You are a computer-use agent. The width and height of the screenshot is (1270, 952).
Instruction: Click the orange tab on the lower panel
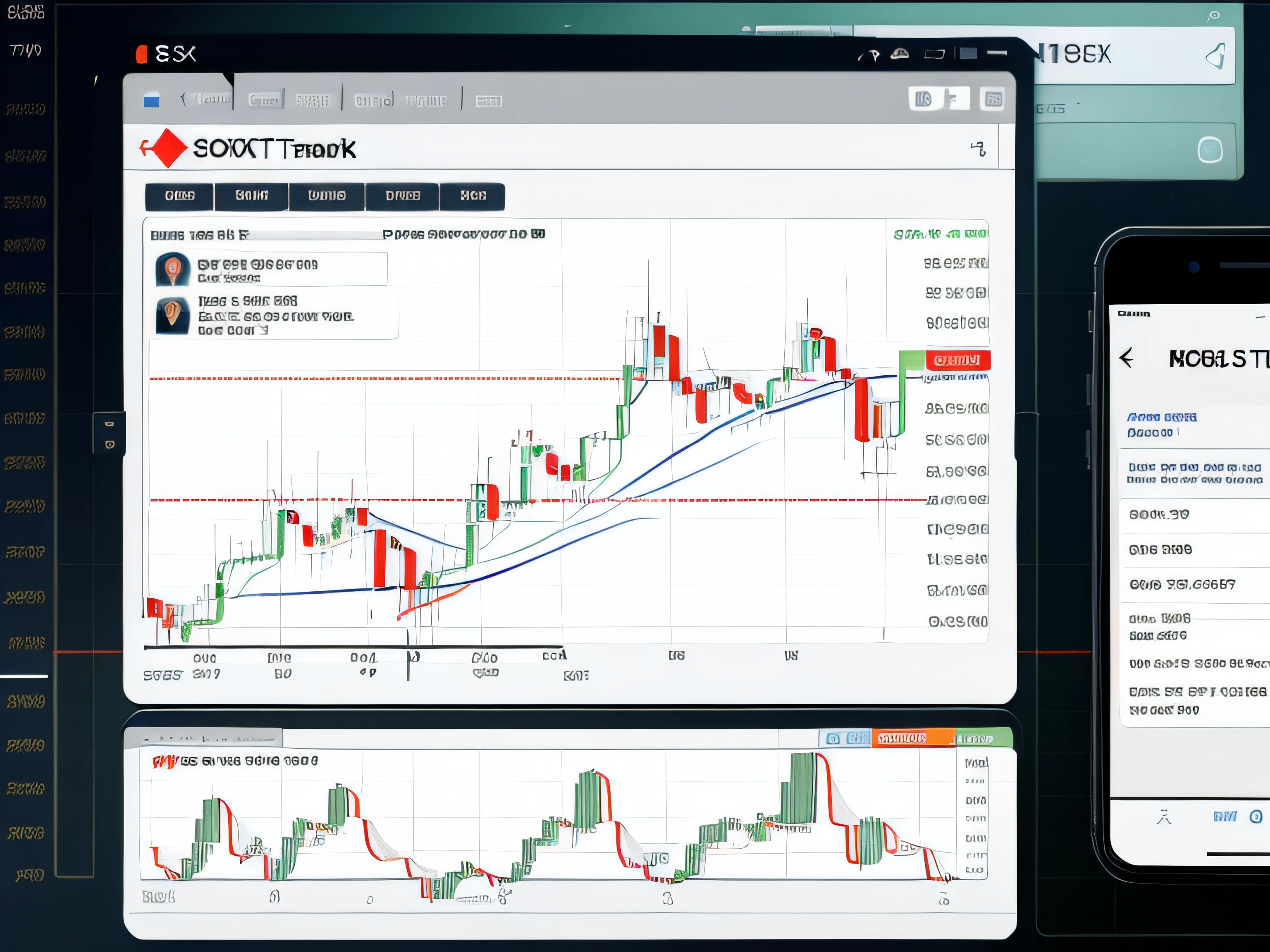pos(914,738)
